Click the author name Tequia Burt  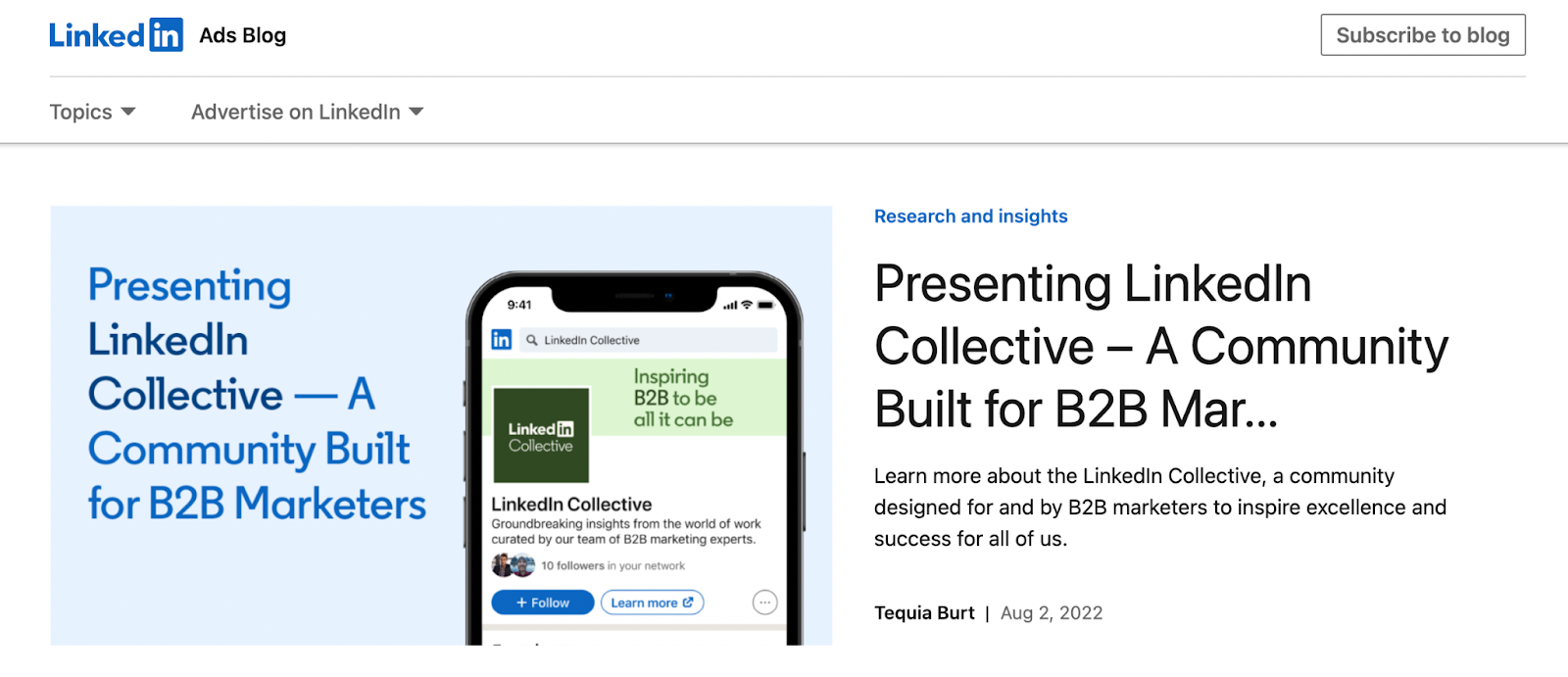click(x=924, y=613)
